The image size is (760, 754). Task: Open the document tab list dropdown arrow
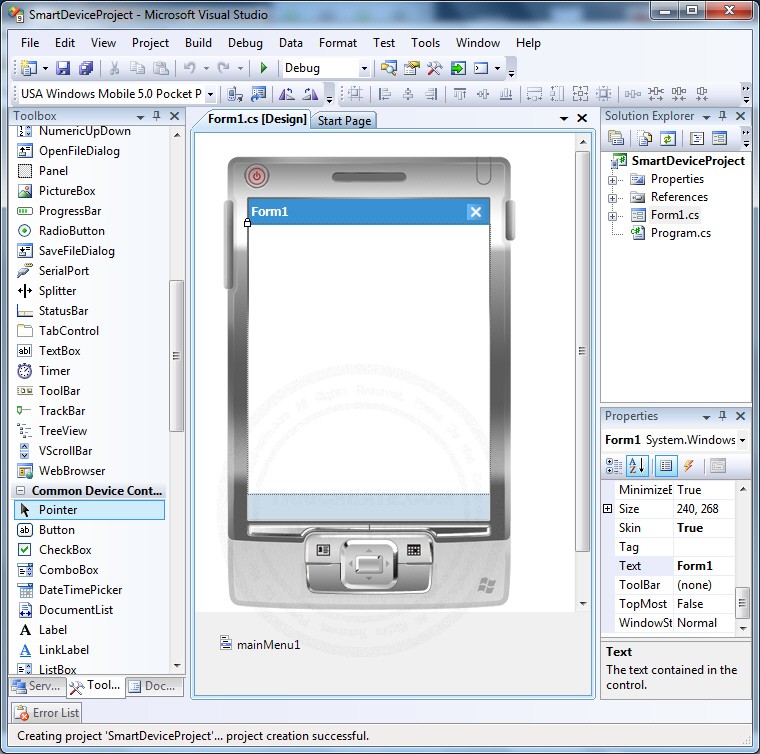click(x=564, y=118)
